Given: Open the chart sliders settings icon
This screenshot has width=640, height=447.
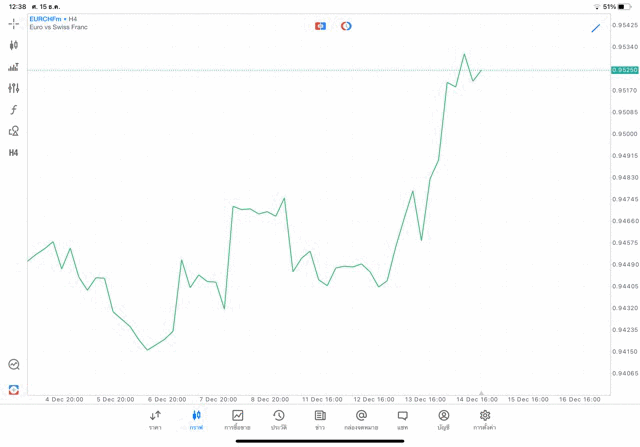Looking at the screenshot, I should 14,88.
